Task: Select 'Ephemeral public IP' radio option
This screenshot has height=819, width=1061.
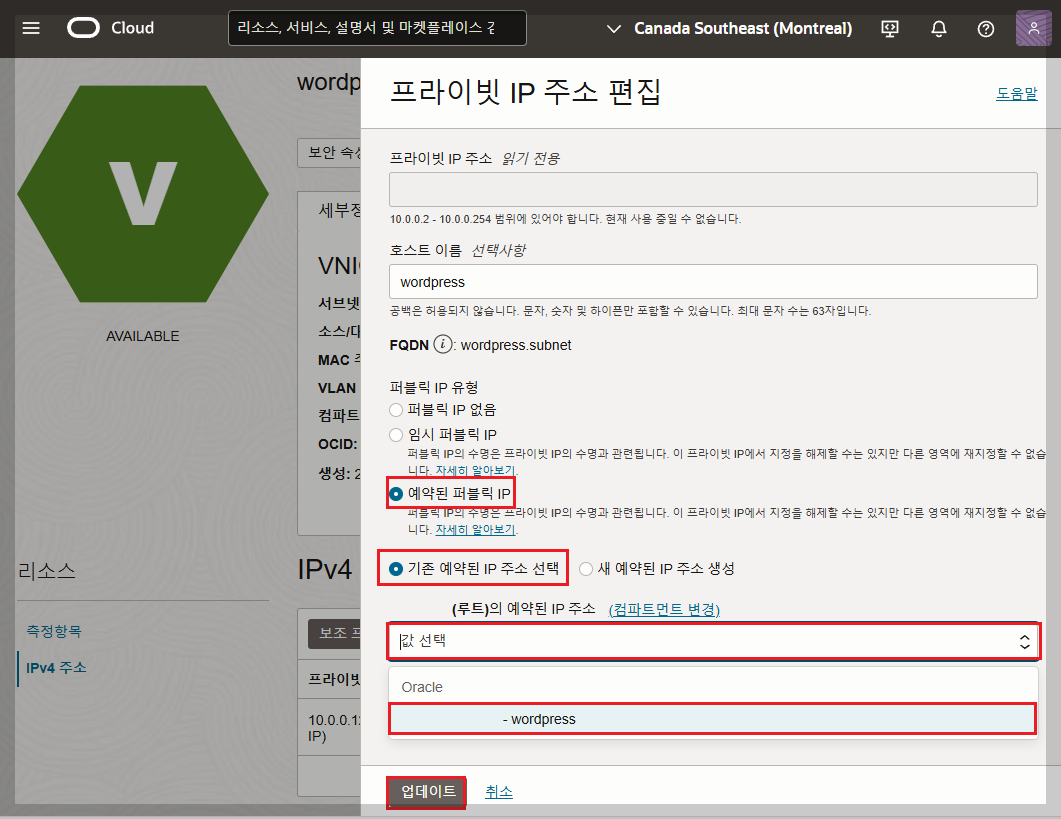Action: click(x=396, y=435)
